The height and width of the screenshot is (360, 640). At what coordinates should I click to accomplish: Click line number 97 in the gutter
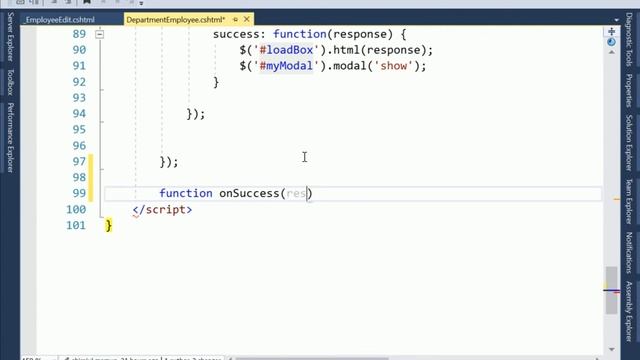tap(79, 162)
